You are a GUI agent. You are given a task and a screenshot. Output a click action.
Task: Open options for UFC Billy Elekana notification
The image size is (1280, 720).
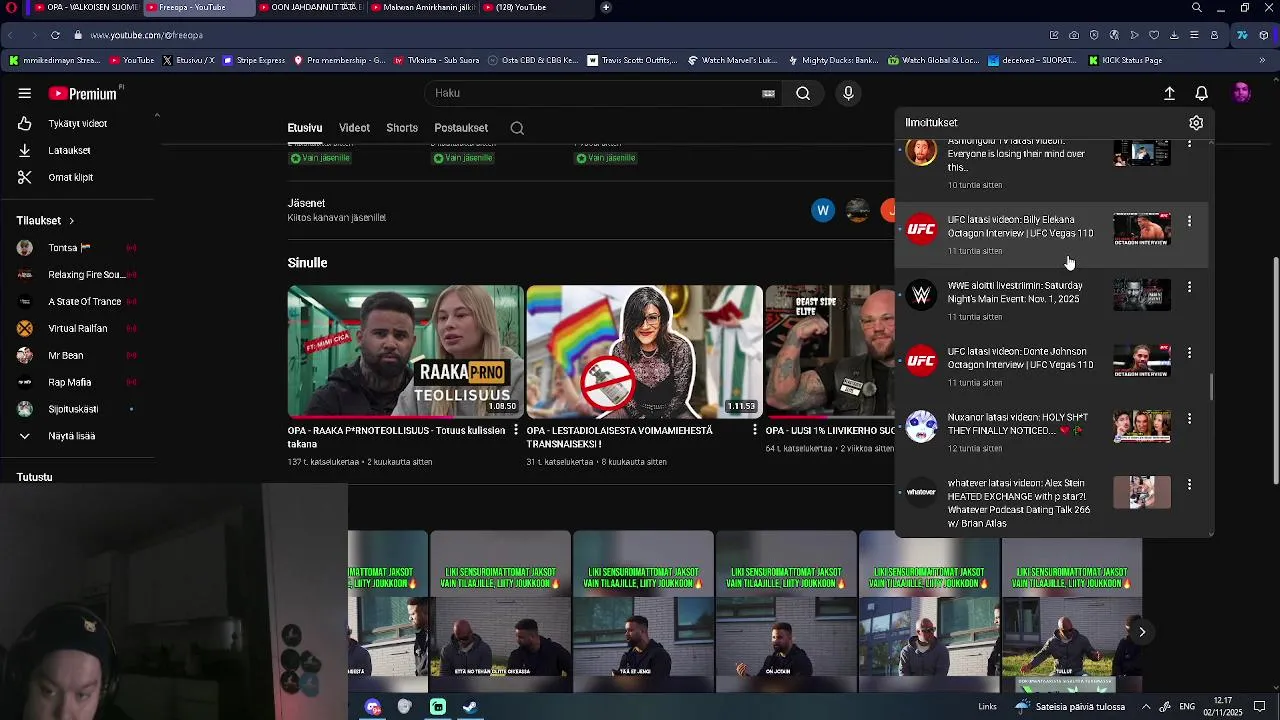click(x=1189, y=221)
